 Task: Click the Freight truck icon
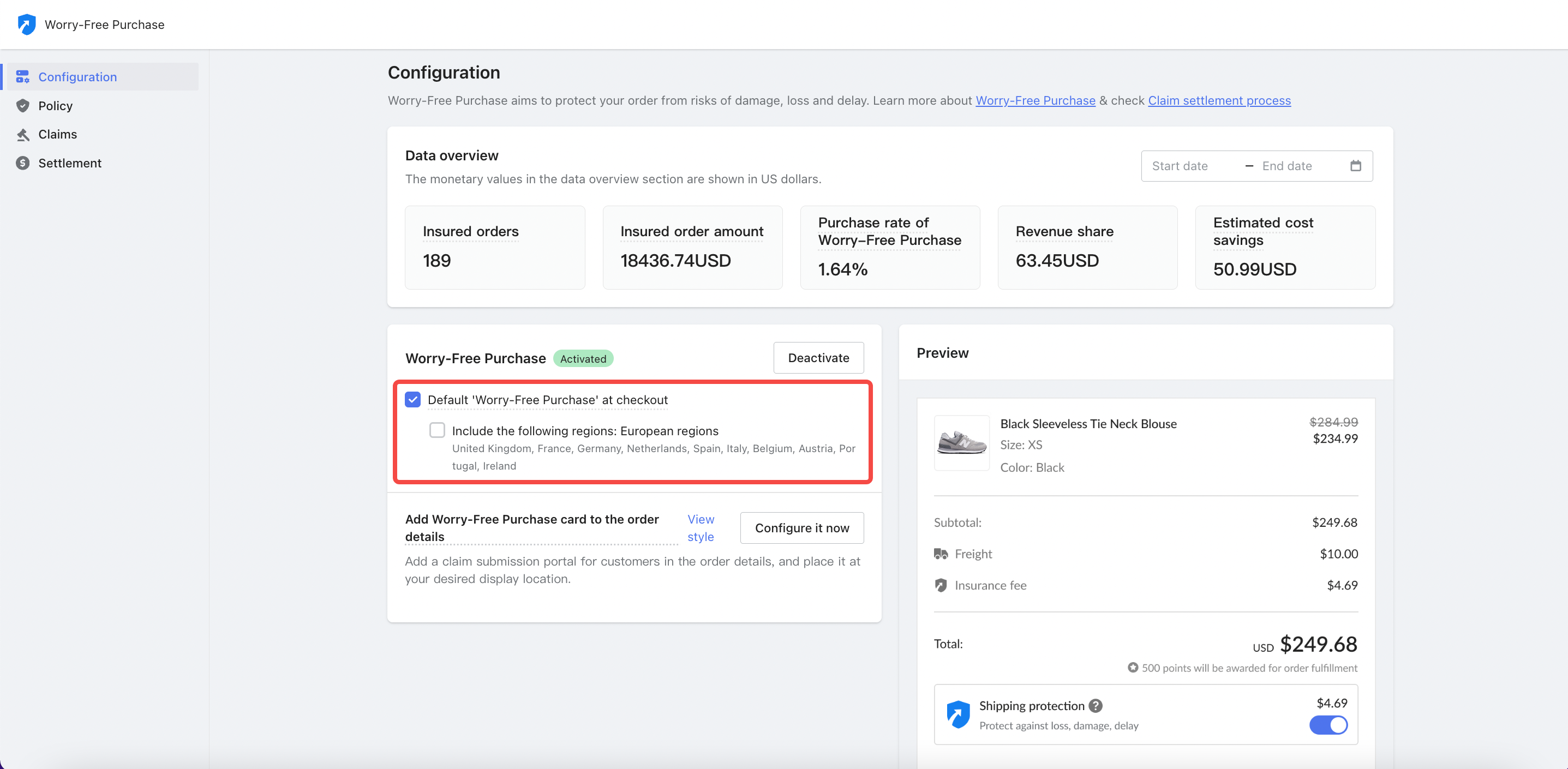tap(941, 554)
